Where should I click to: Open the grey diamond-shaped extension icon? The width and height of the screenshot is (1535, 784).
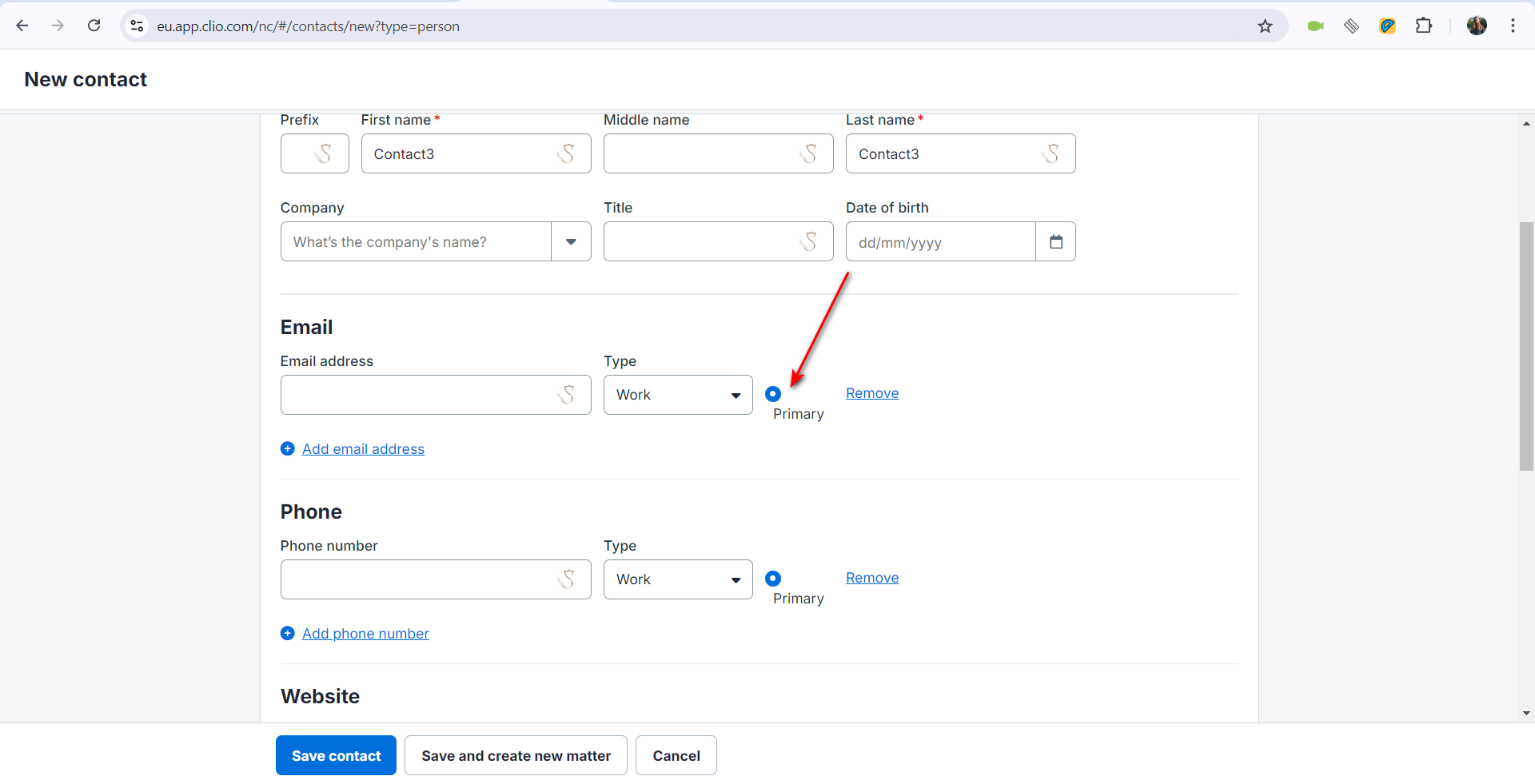(x=1351, y=26)
